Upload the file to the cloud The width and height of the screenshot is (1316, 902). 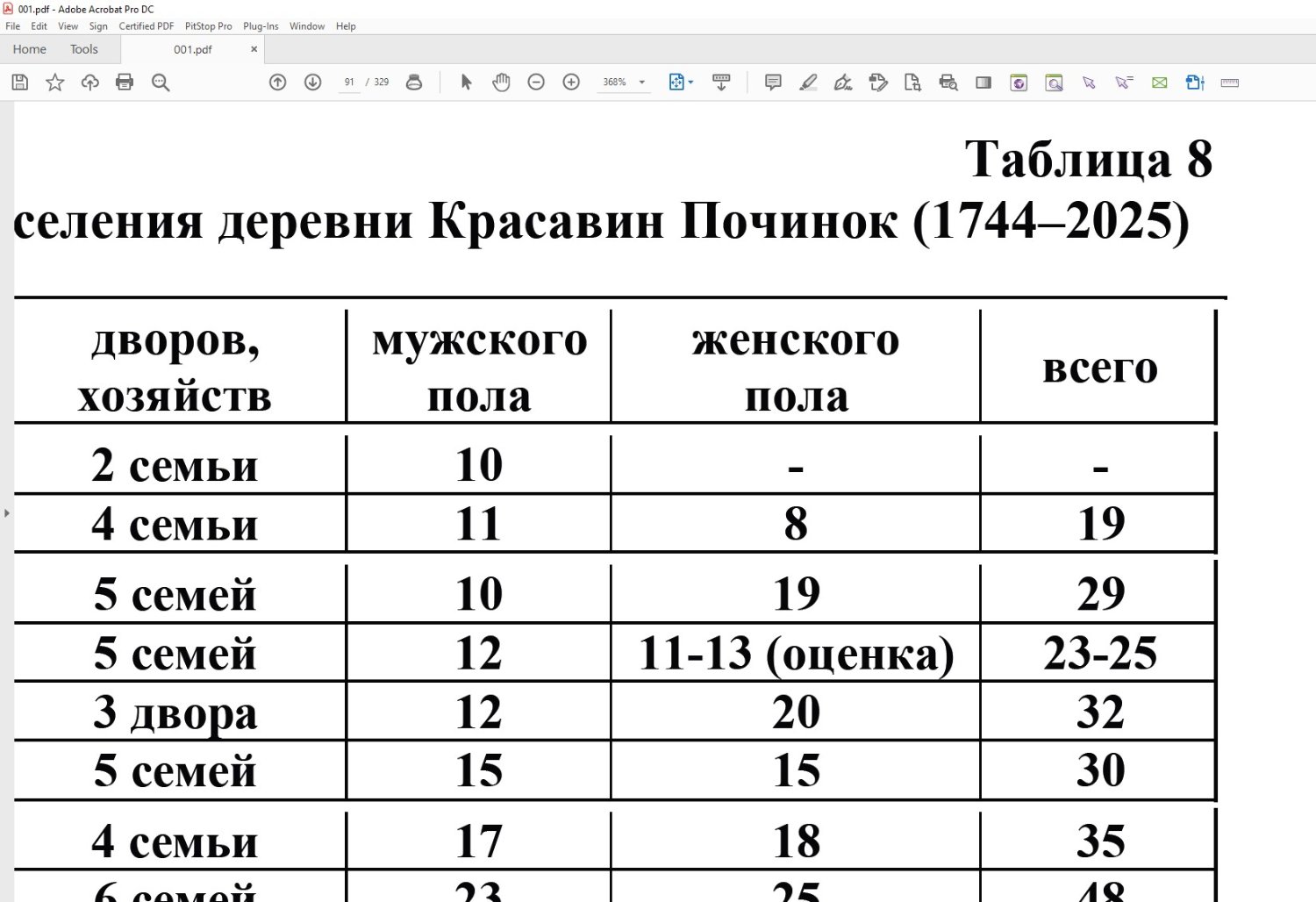(89, 82)
